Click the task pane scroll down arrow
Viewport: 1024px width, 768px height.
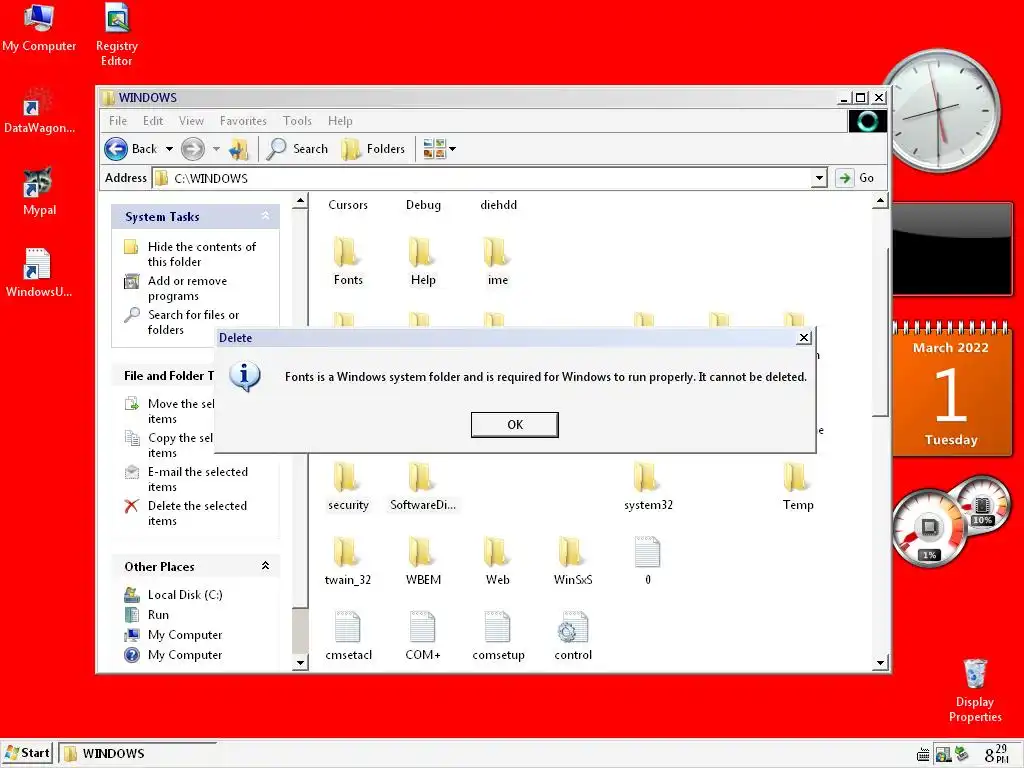pyautogui.click(x=300, y=663)
